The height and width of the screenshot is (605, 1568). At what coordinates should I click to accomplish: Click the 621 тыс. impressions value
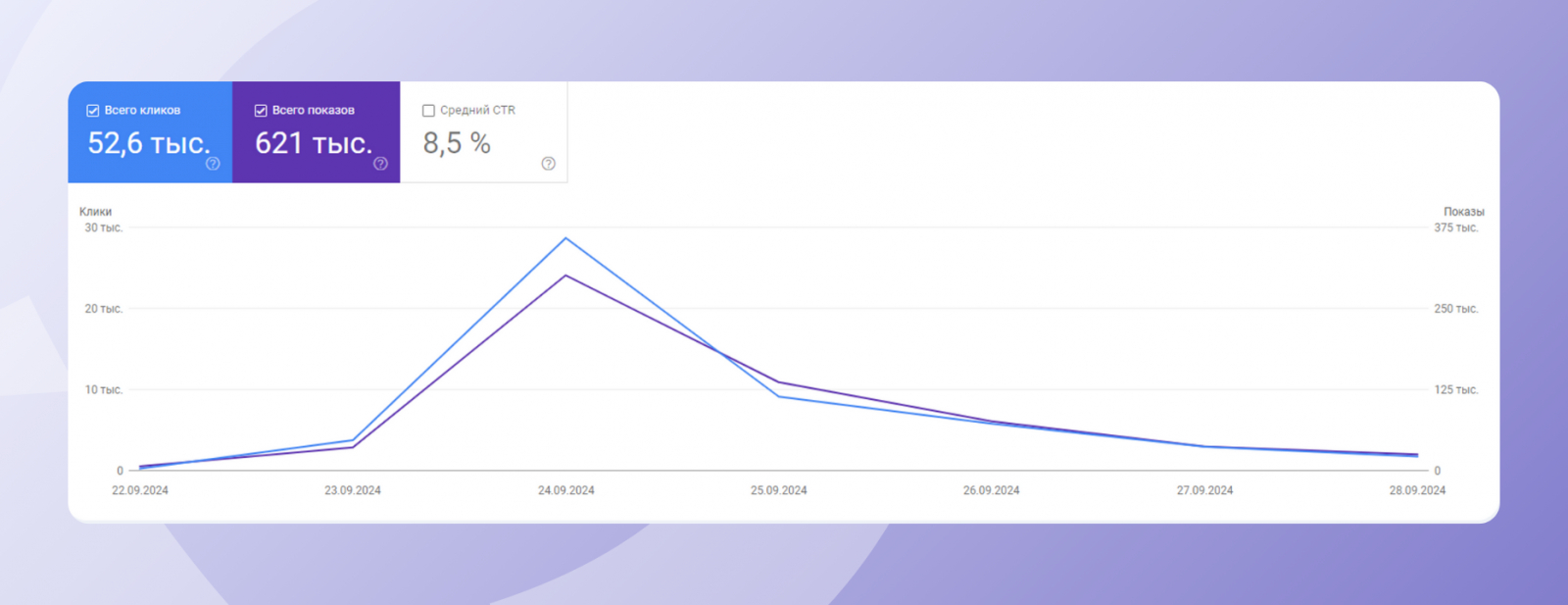click(x=314, y=143)
